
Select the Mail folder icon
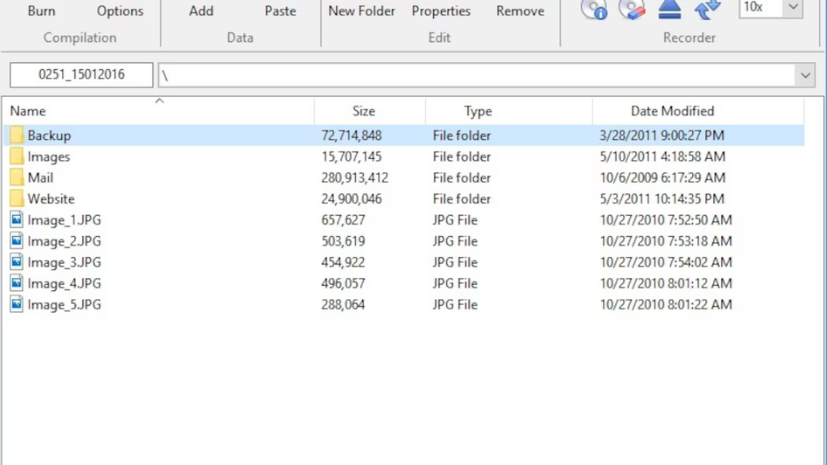pyautogui.click(x=17, y=178)
